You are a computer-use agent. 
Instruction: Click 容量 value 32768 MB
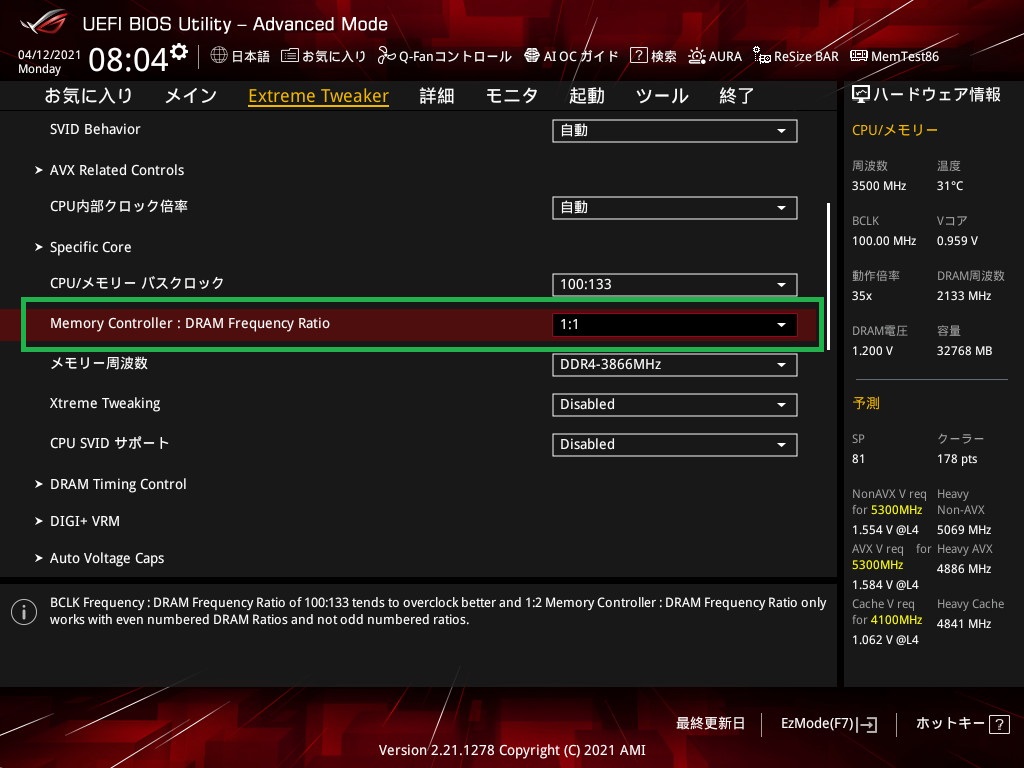click(x=965, y=351)
